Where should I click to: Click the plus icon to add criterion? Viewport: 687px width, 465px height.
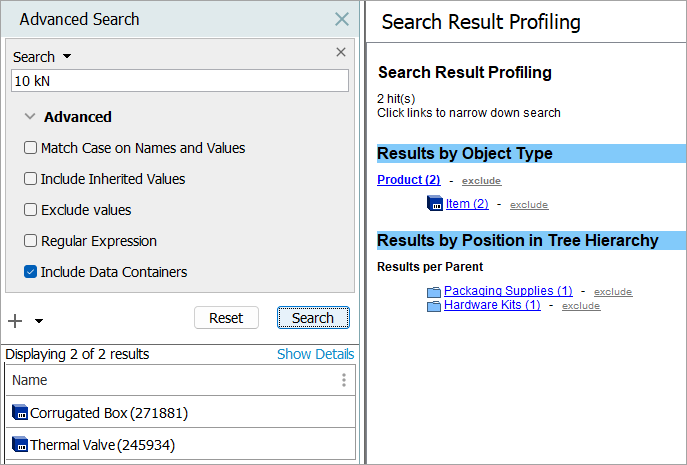[15, 321]
